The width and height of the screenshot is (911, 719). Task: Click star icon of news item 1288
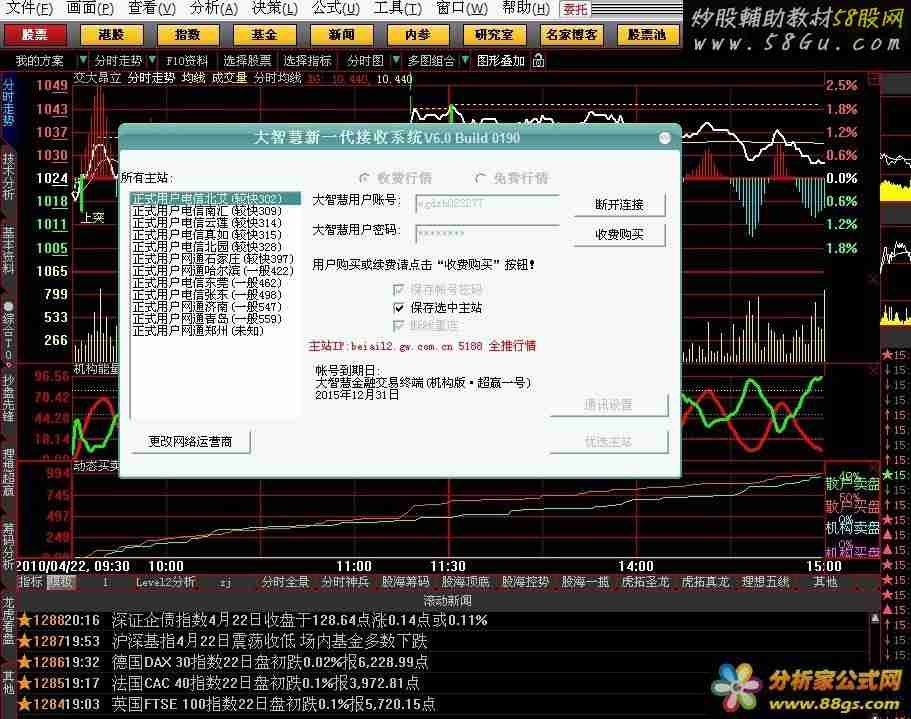tap(24, 620)
